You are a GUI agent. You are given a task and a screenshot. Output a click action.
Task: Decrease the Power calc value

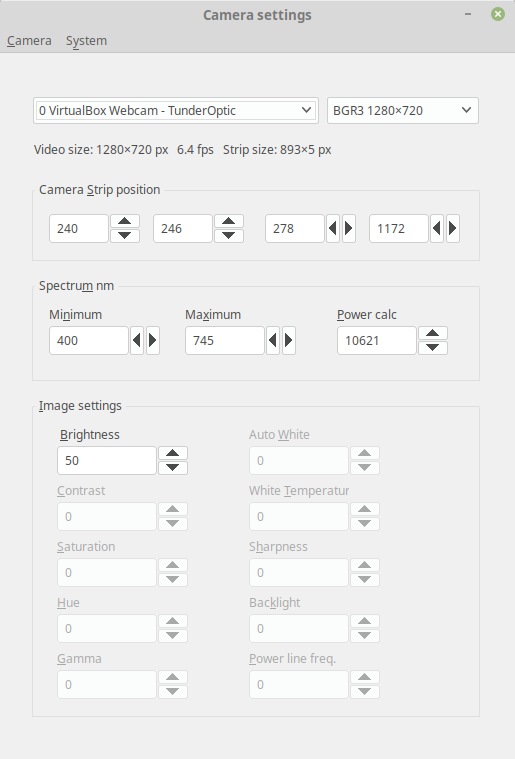tap(433, 347)
